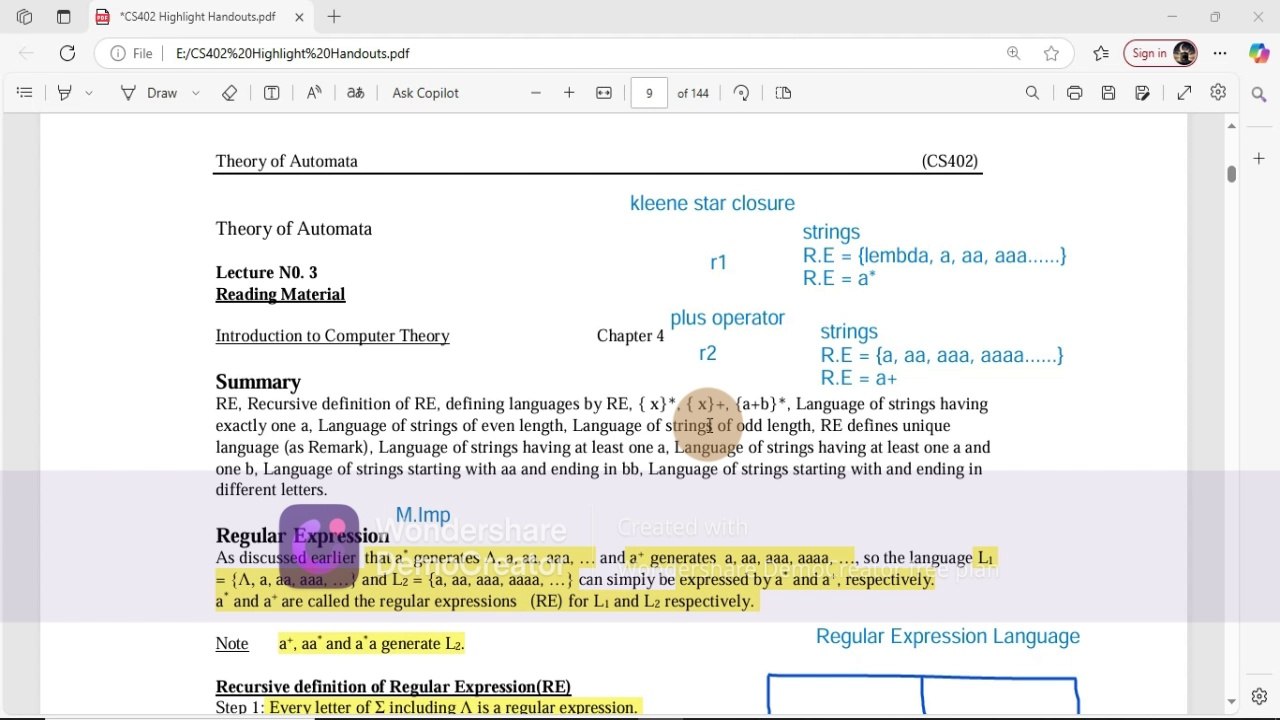Image resolution: width=1280 pixels, height=720 pixels.
Task: Enter full screen mode for PDF
Action: [1184, 93]
